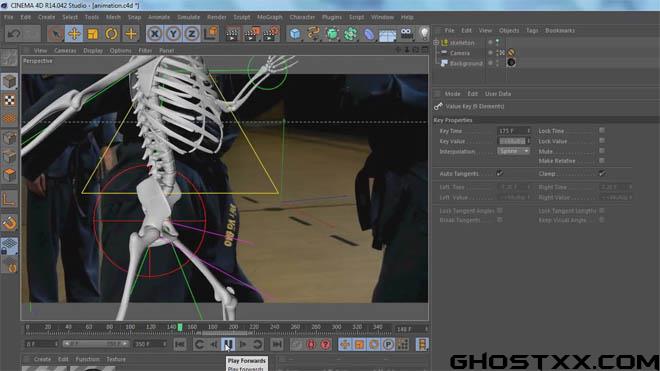Click the green timeline playhead marker
660x371 pixels.
[180, 327]
